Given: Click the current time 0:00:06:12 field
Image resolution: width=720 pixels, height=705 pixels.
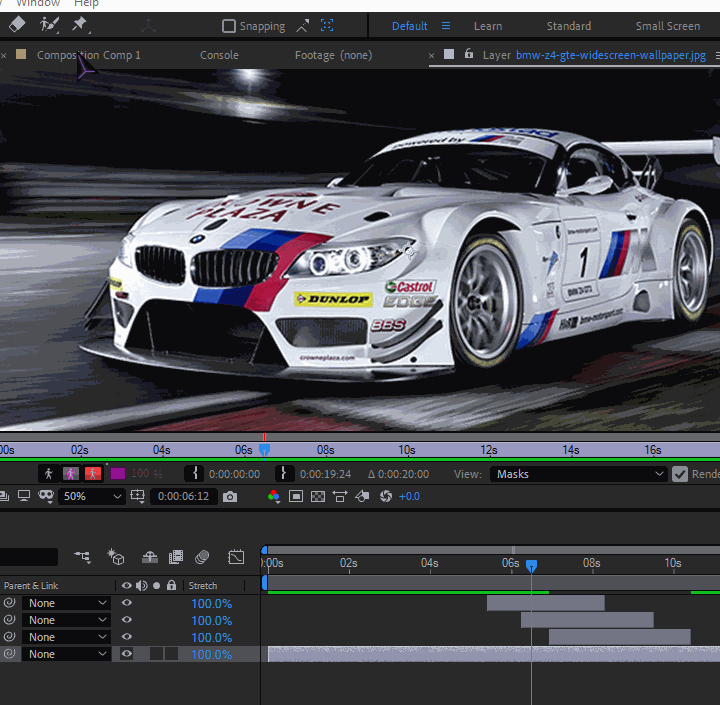Looking at the screenshot, I should point(183,496).
